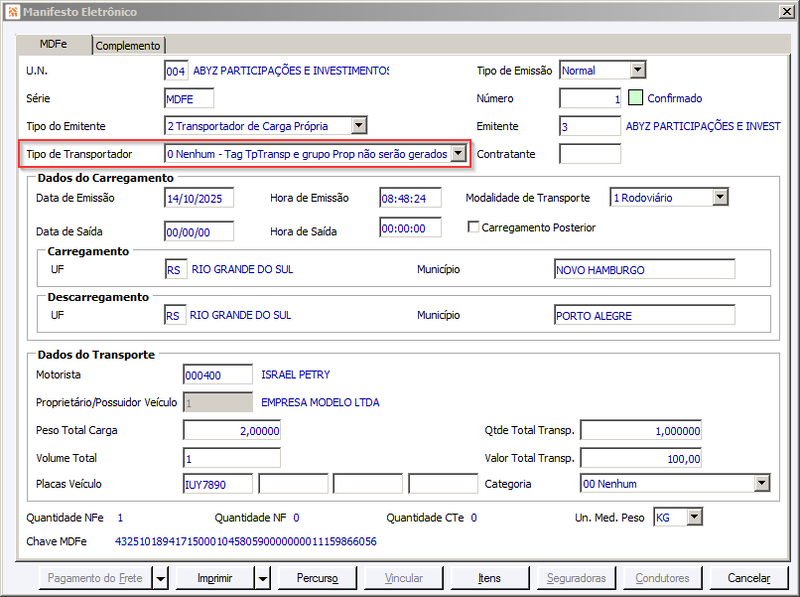
Task: Enable Carregamento Posterior checkbox
Action: 473,227
